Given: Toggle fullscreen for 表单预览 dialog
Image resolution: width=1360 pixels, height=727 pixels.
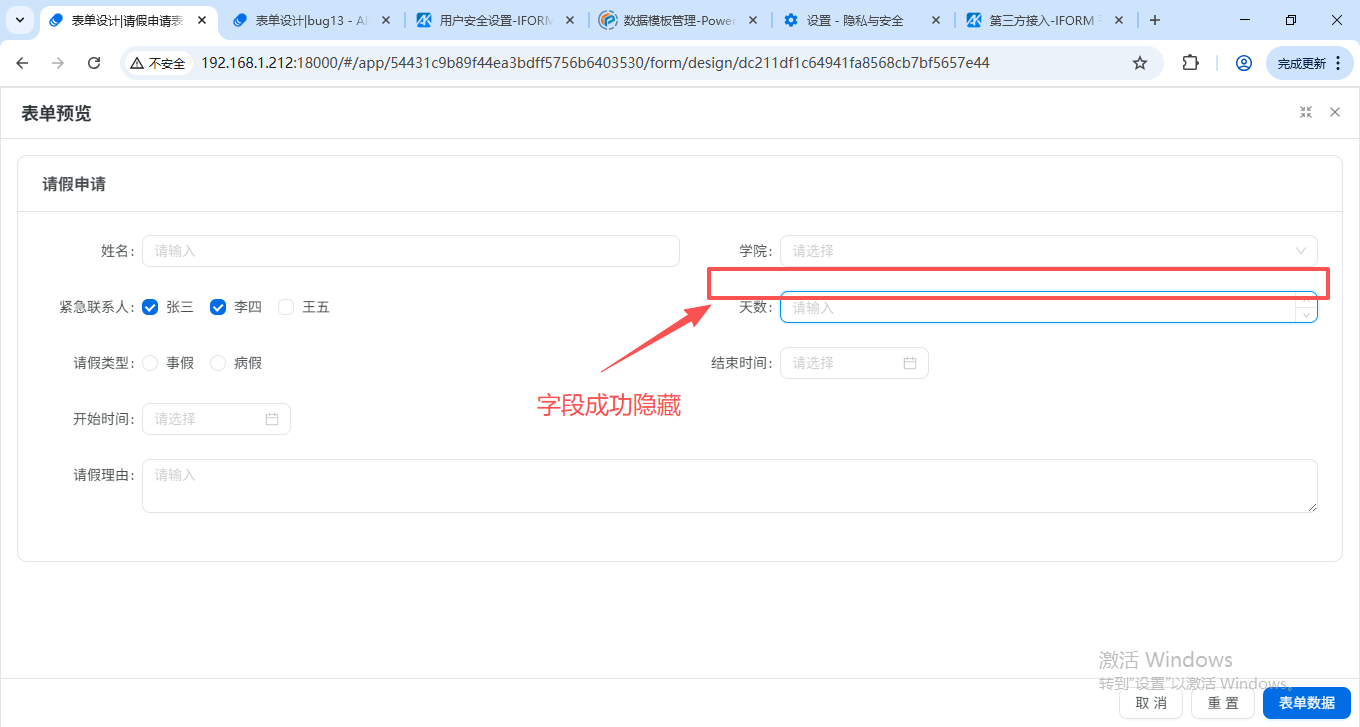Looking at the screenshot, I should [x=1306, y=112].
